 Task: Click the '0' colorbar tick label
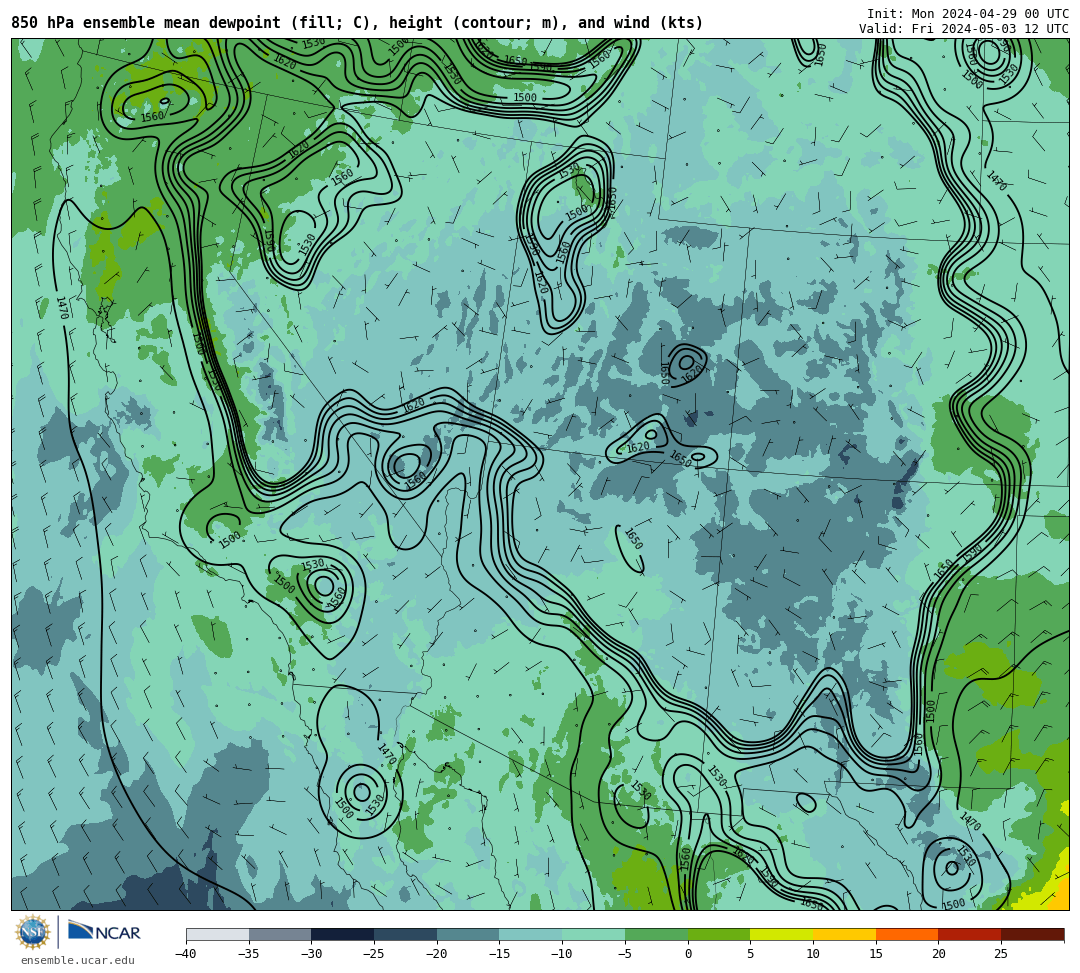pyautogui.click(x=687, y=954)
